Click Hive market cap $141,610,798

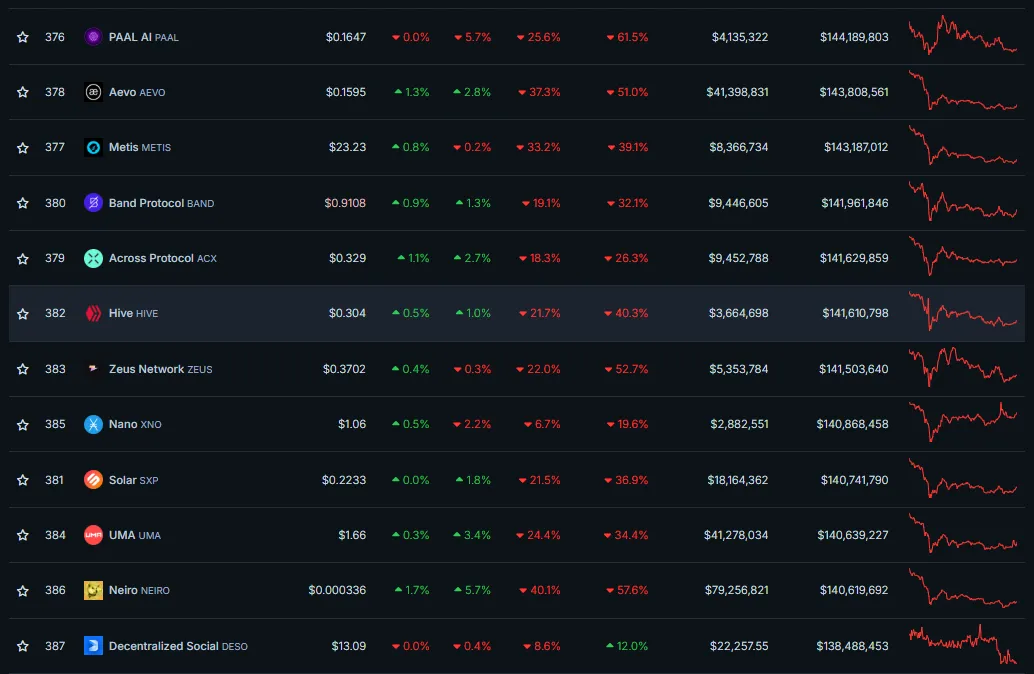click(x=855, y=313)
